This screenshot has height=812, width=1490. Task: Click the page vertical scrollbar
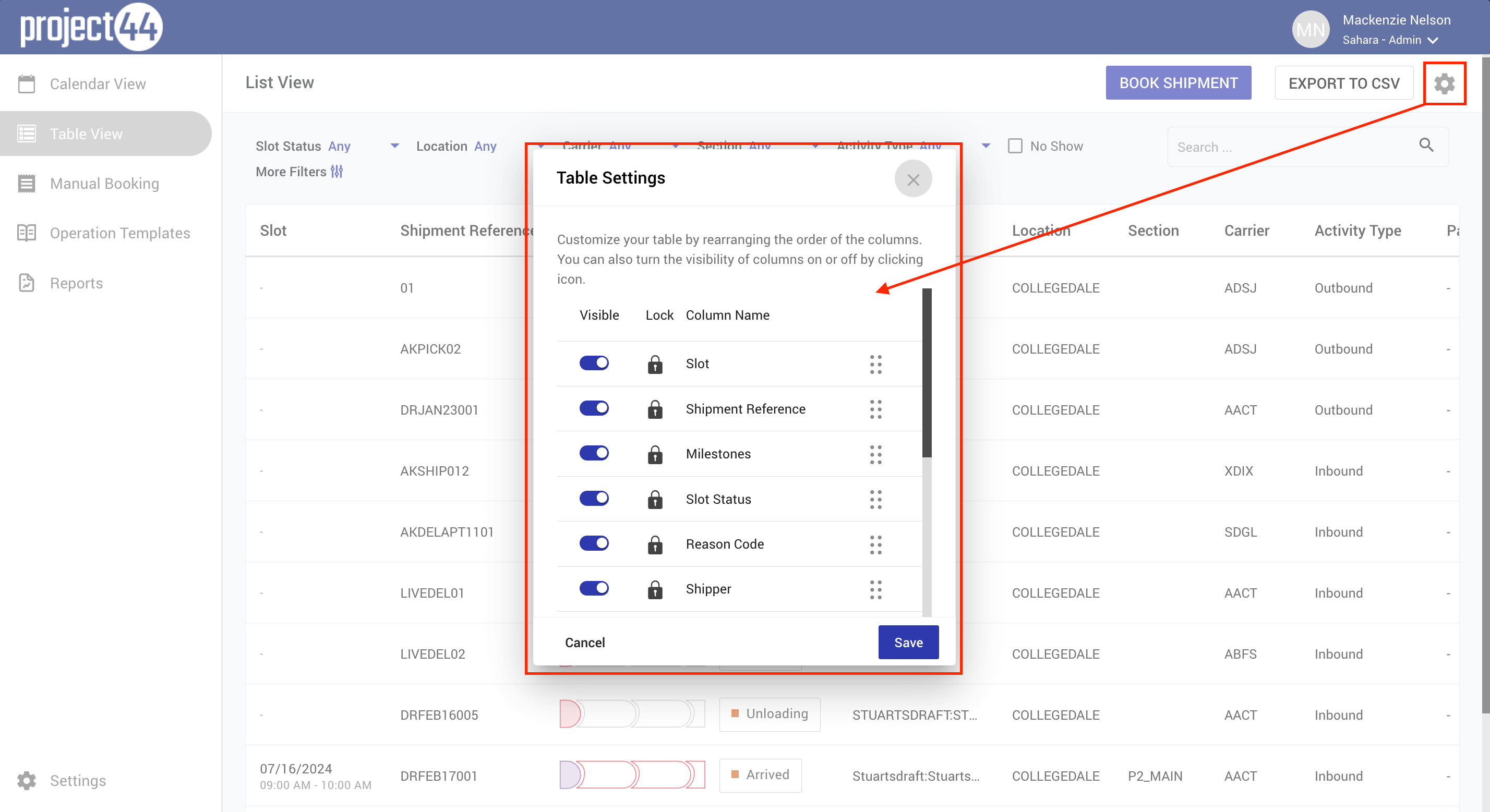[x=1485, y=384]
